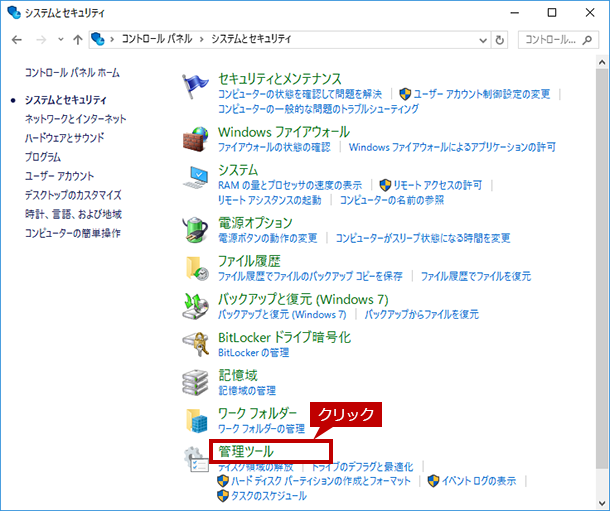
Task: Open システム heading link
Action: coord(238,170)
